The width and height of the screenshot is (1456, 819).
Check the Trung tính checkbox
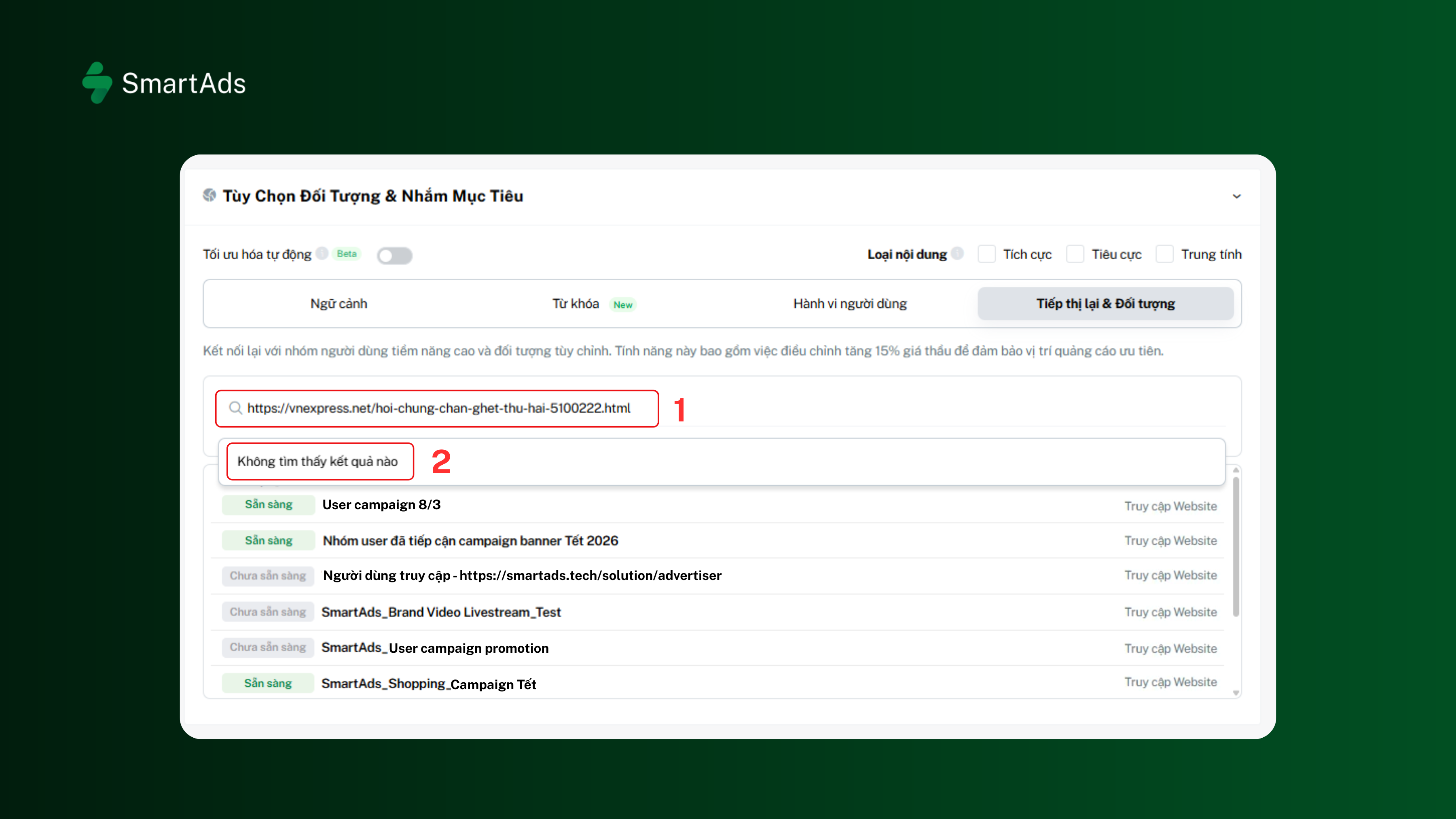click(1164, 254)
